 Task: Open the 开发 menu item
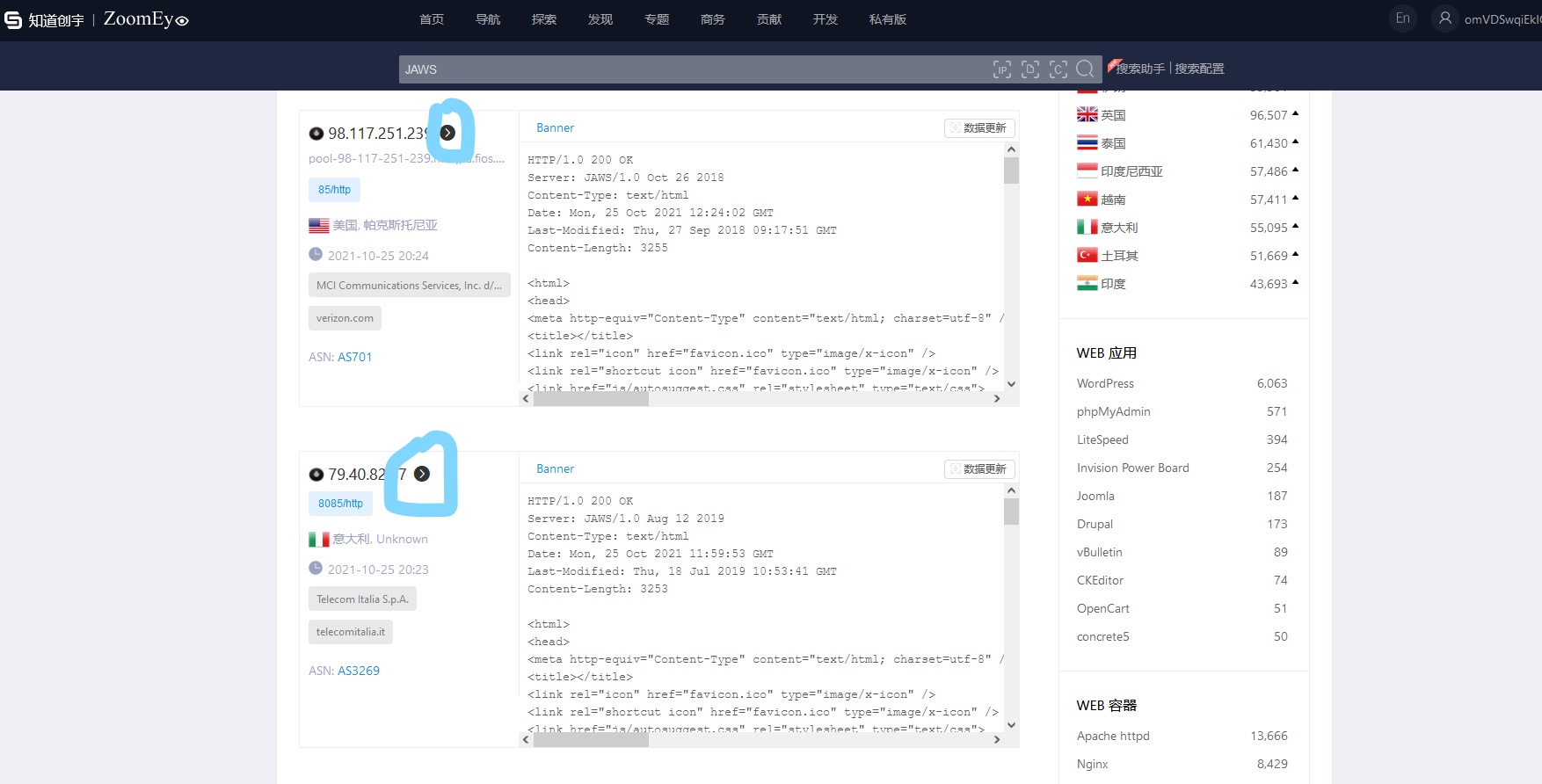pyautogui.click(x=826, y=19)
